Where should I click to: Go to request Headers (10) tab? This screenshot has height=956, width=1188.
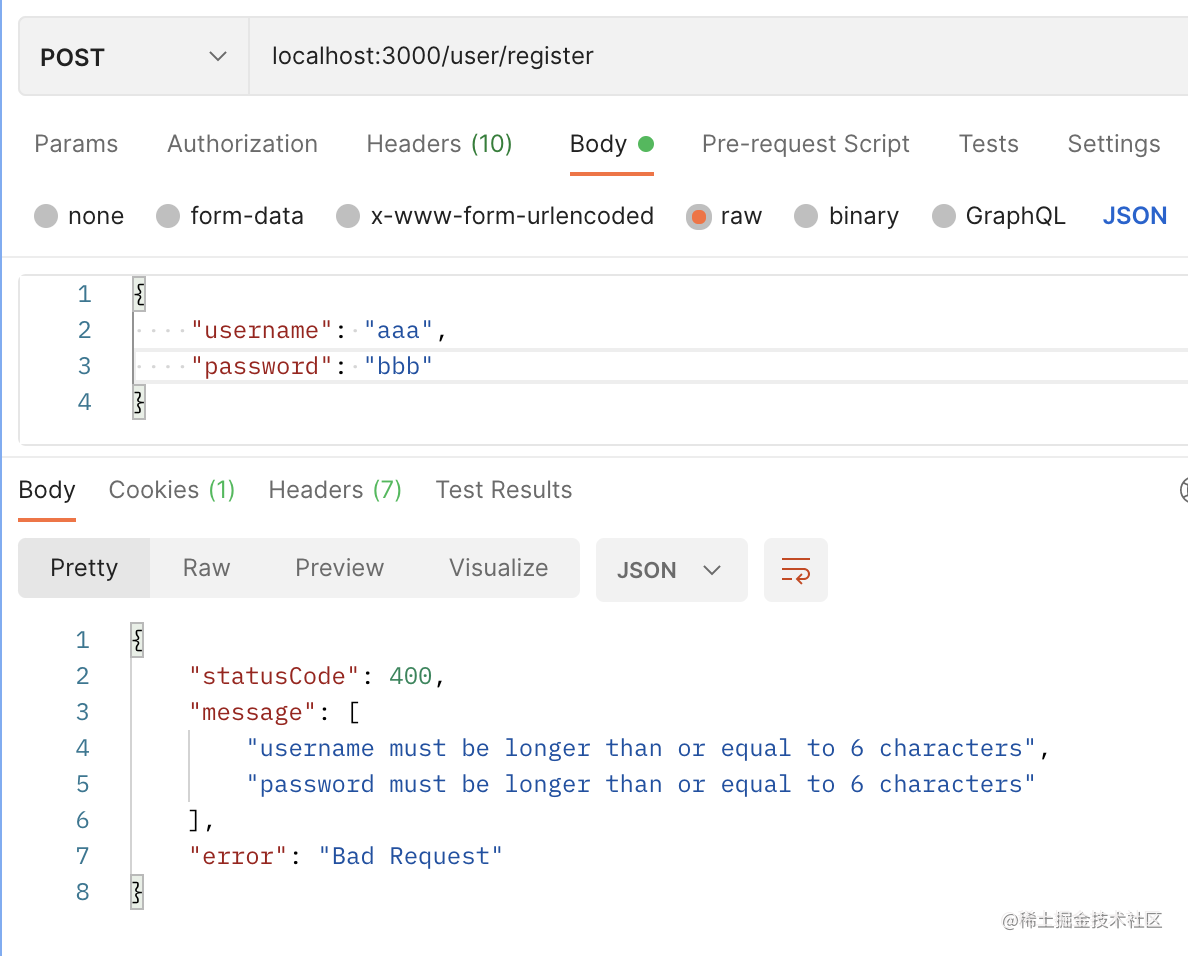439,144
